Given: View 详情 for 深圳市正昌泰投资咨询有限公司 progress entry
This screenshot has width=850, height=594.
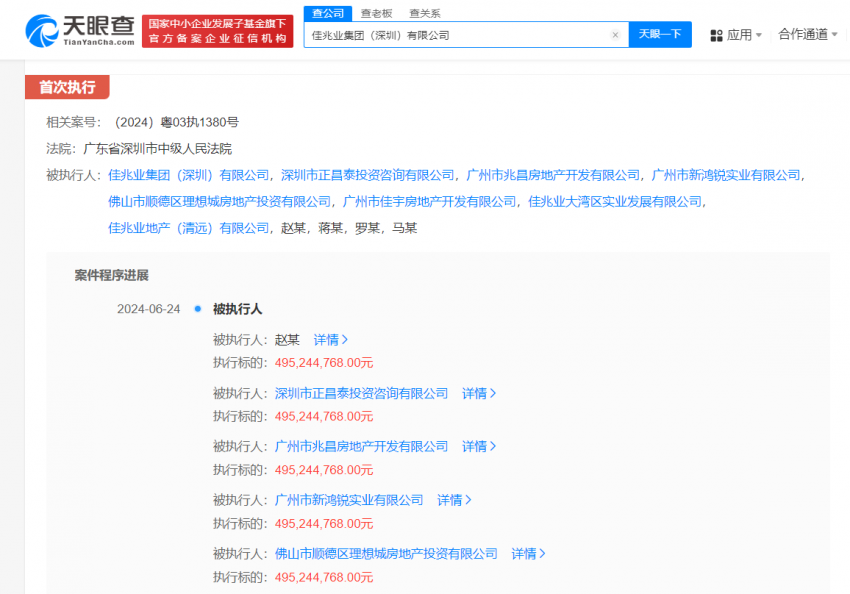Looking at the screenshot, I should pos(479,393).
